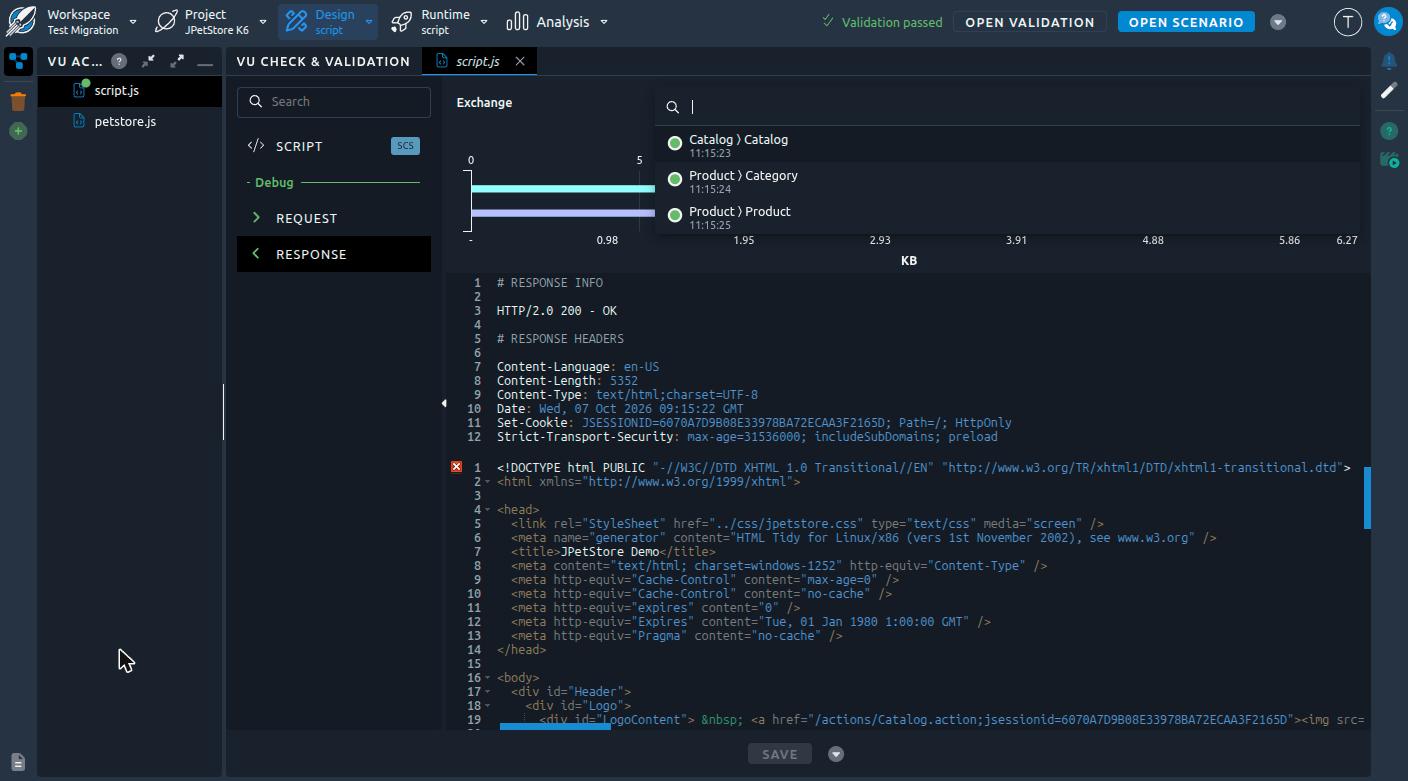The image size is (1408, 781).
Task: Open the dropdown next to OPEN SCENARIO
Action: pyautogui.click(x=1278, y=22)
